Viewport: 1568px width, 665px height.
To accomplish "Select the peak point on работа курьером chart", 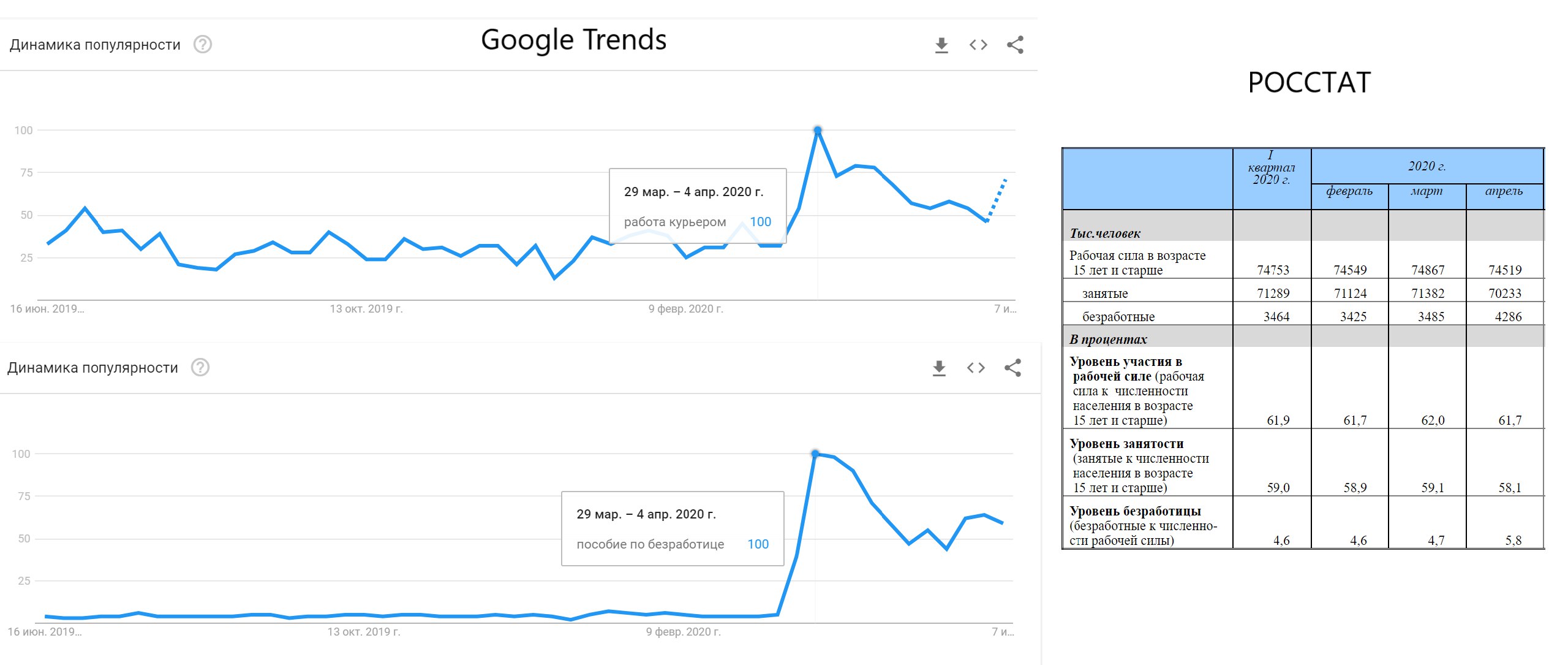I will [817, 130].
